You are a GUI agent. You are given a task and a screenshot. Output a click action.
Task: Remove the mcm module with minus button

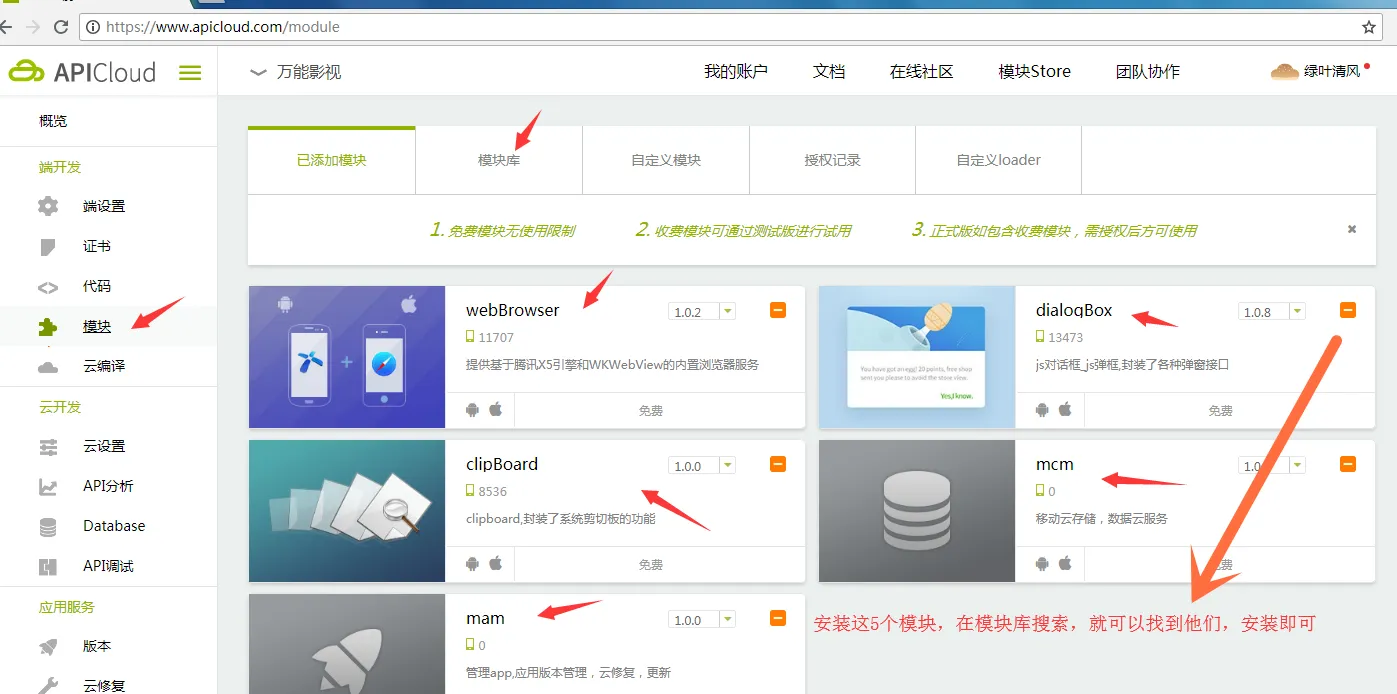click(1347, 464)
